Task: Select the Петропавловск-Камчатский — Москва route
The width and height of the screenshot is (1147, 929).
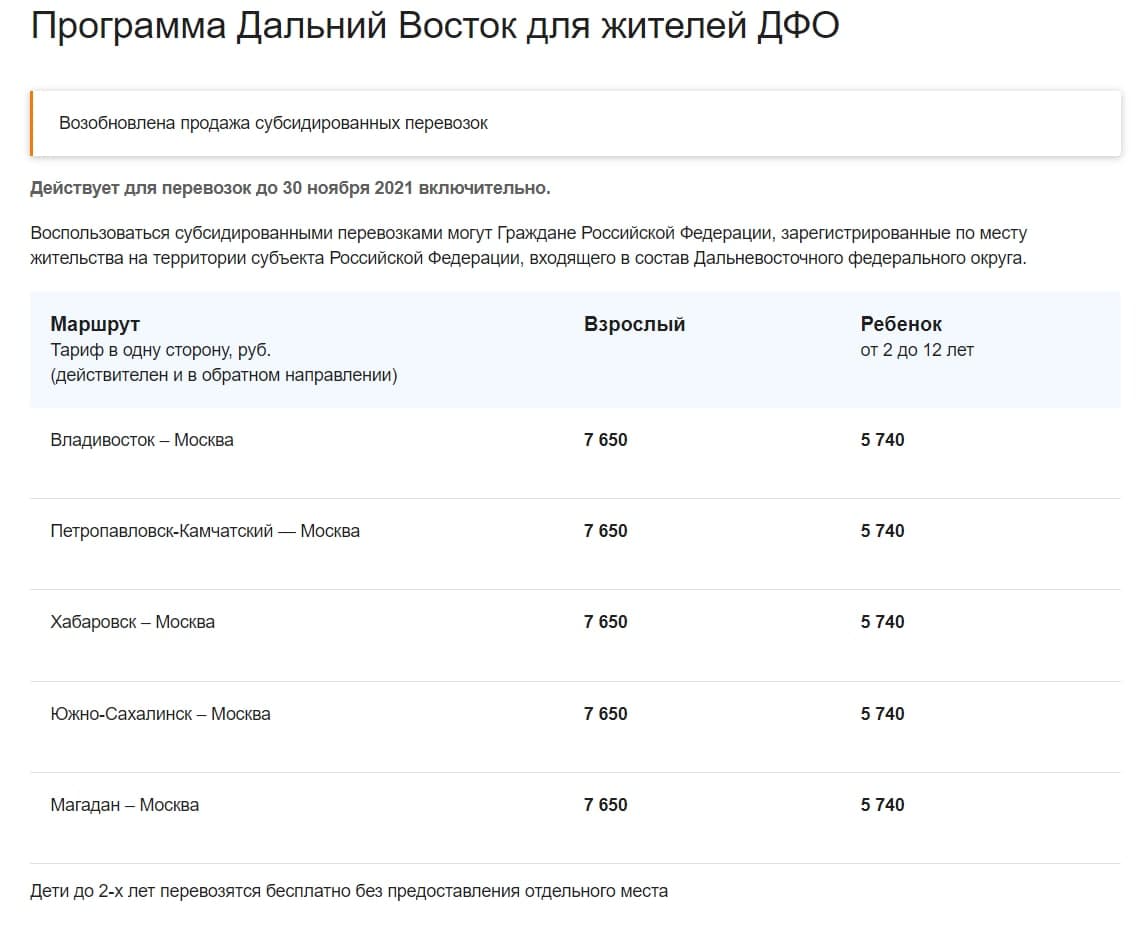Action: 205,531
